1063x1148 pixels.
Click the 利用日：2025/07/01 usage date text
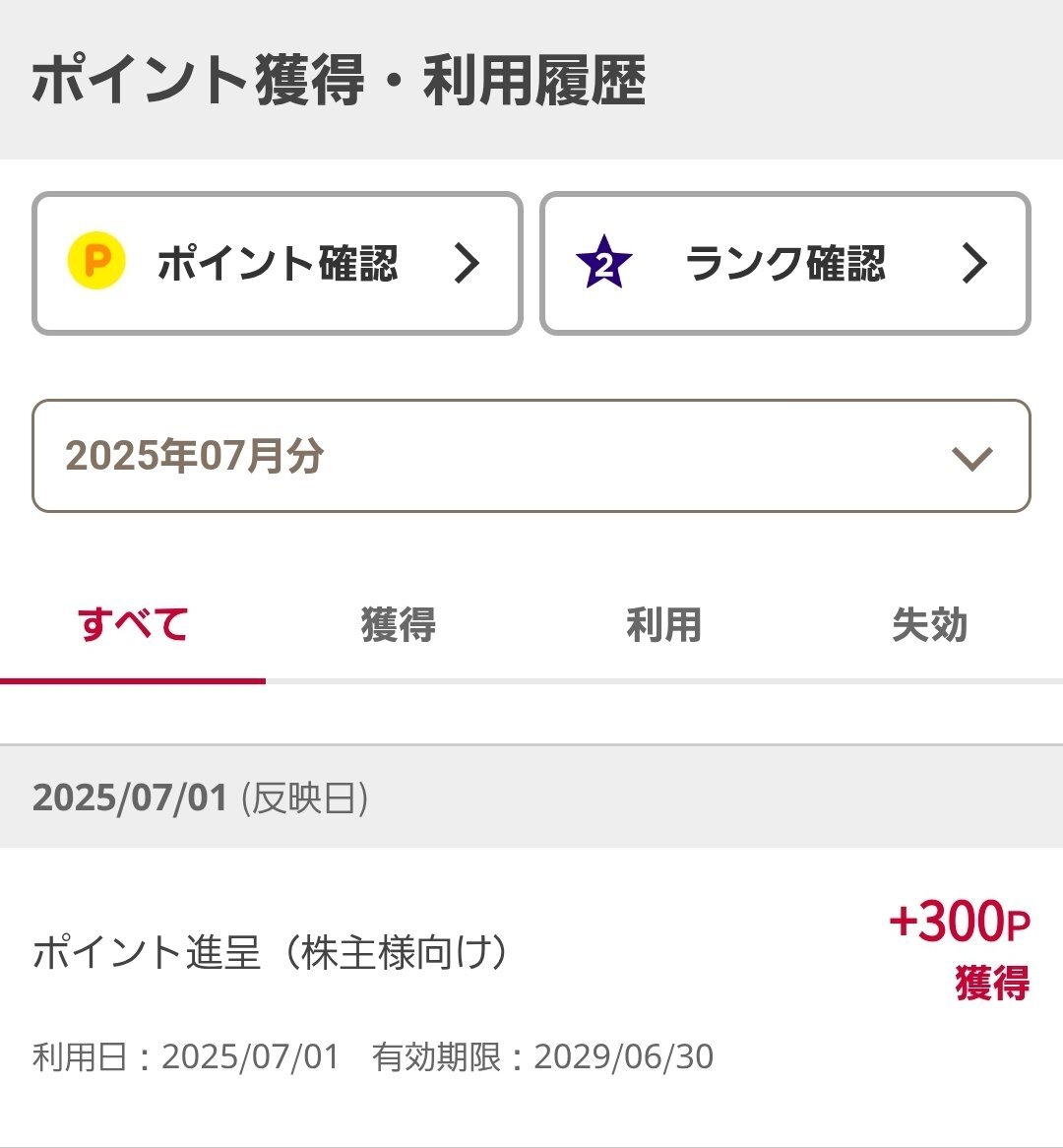(186, 1057)
